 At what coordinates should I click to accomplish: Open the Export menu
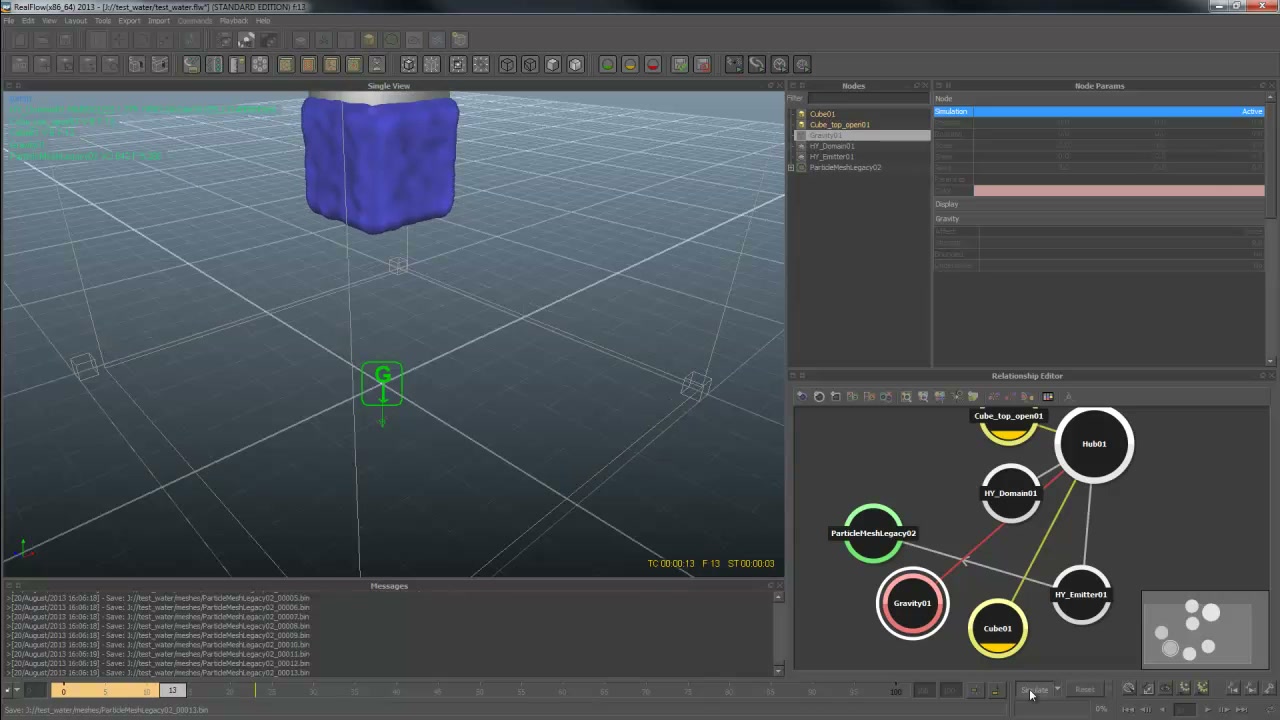click(x=129, y=21)
